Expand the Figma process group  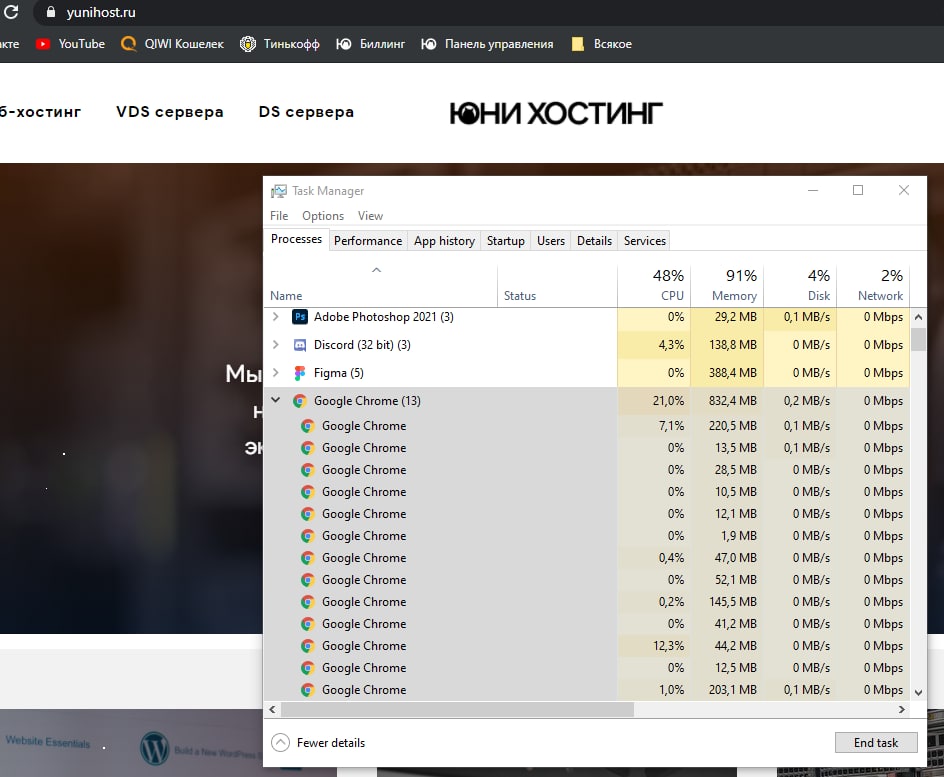pos(276,373)
